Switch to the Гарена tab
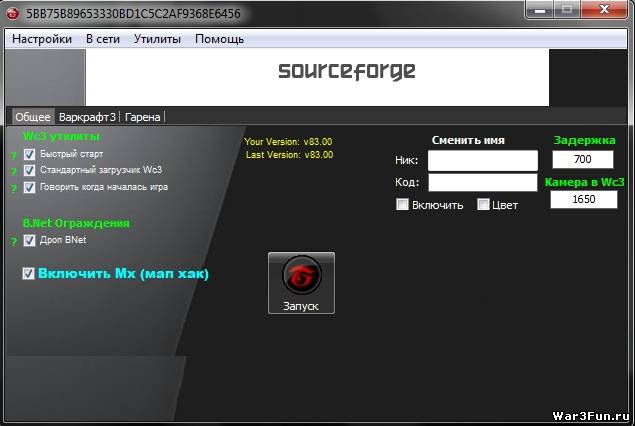635x426 pixels. tap(143, 117)
